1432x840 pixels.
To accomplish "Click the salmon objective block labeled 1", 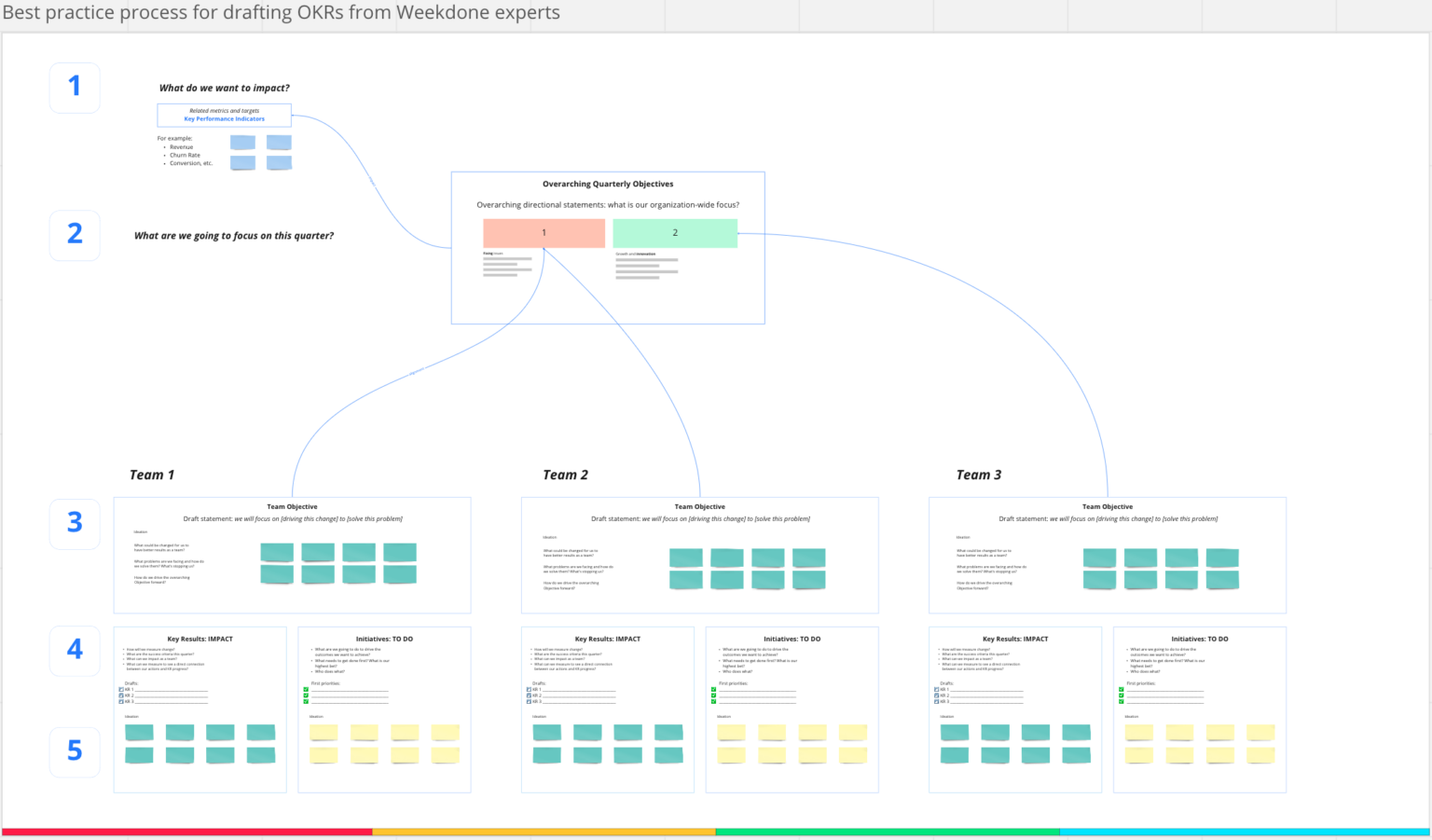I will click(x=544, y=233).
